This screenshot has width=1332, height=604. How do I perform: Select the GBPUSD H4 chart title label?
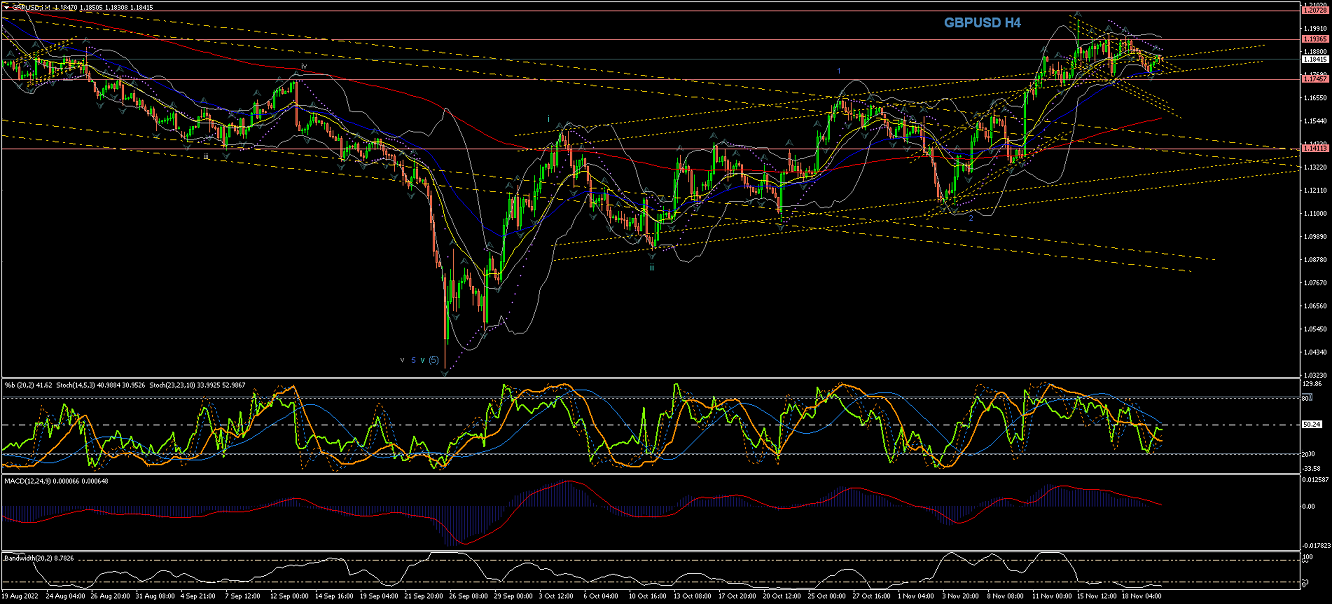click(x=983, y=22)
